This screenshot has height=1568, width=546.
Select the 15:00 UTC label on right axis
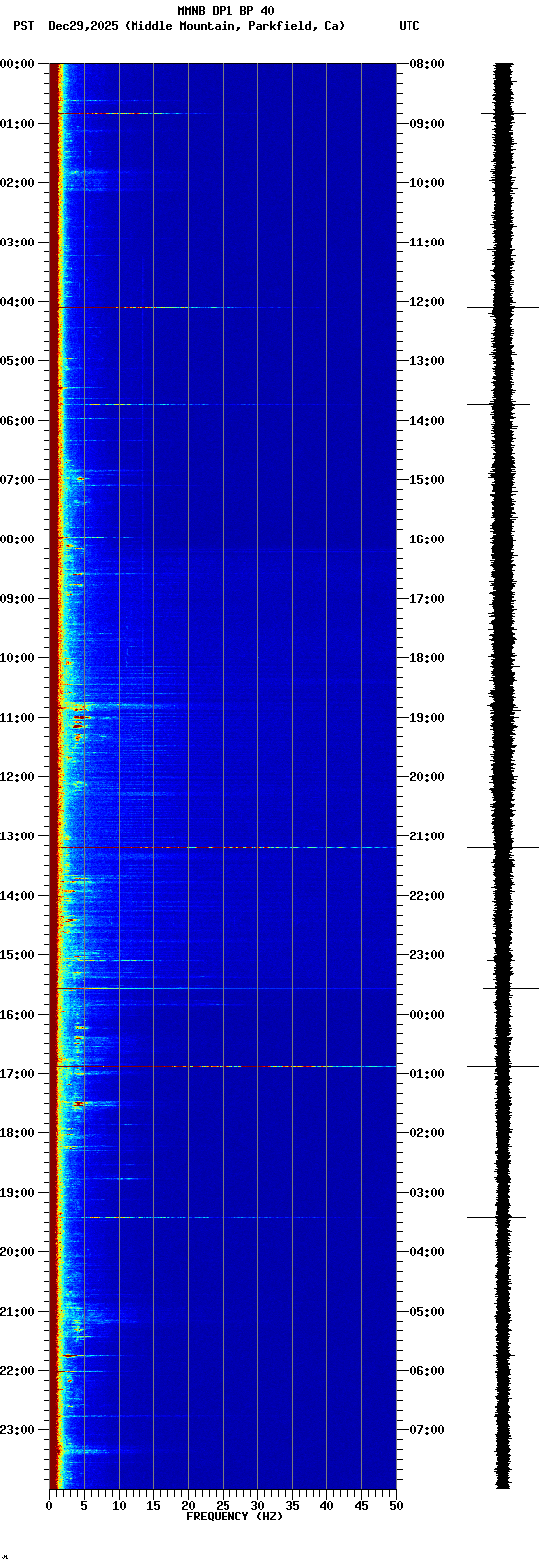pyautogui.click(x=427, y=480)
